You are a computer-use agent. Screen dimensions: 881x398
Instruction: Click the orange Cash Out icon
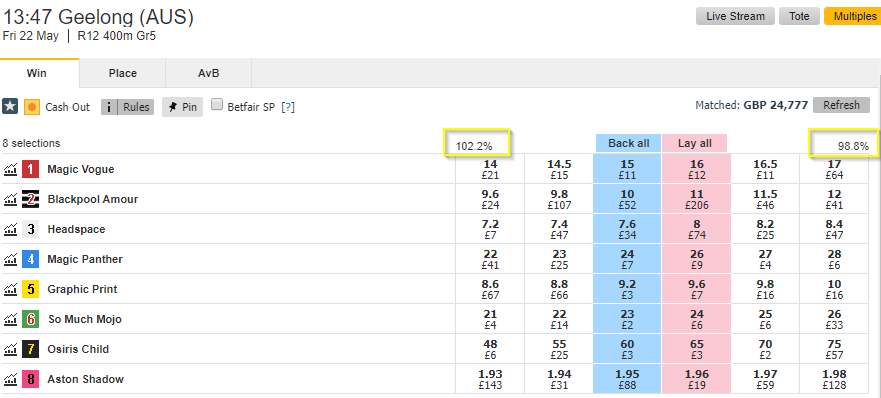point(32,106)
